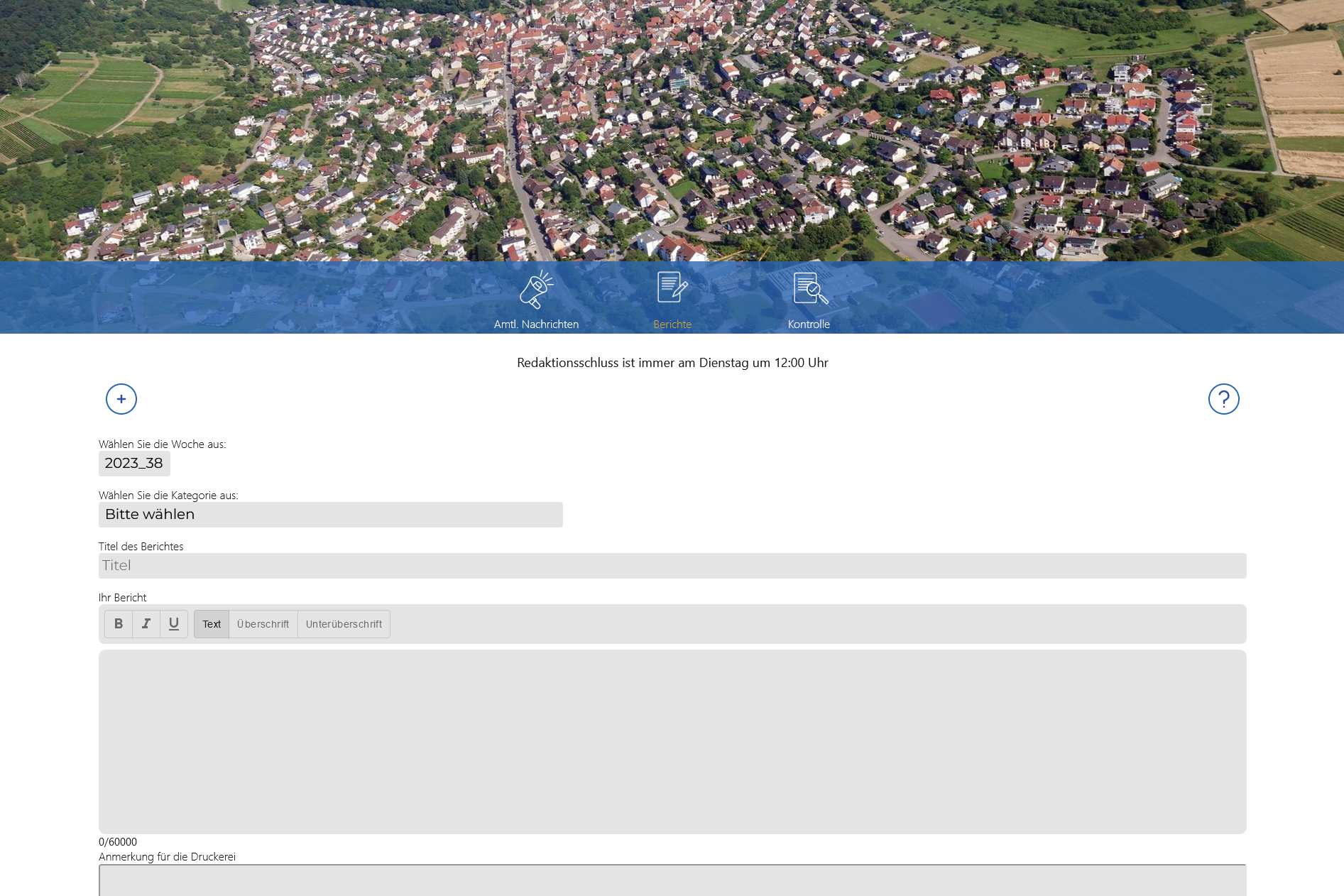Toggle italic formatting in report editor
1344x896 pixels.
(146, 624)
